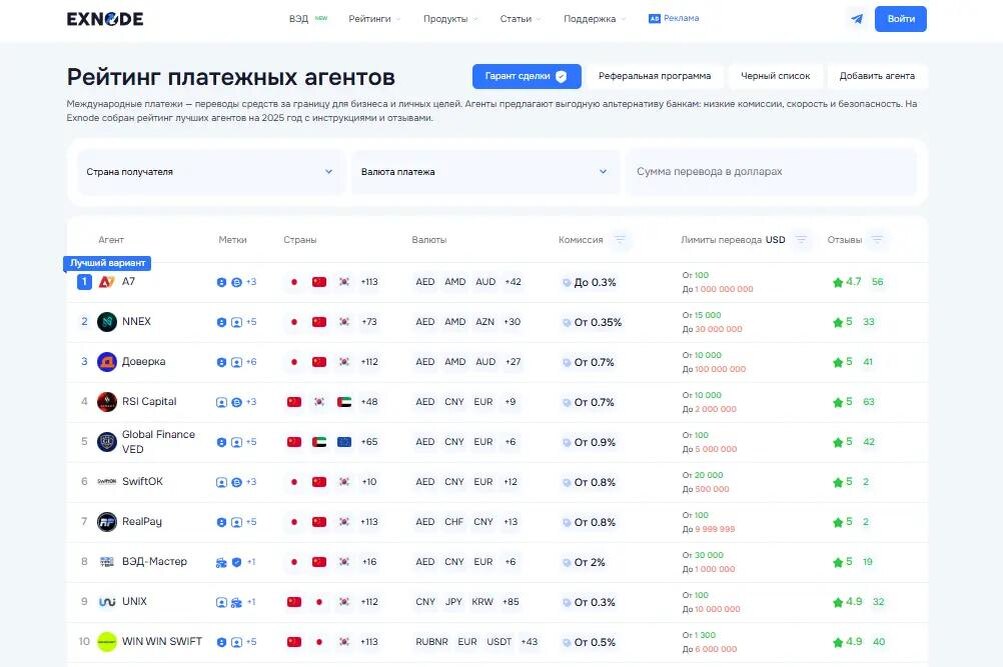Expand the Статьи menu
1003x667 pixels.
pos(521,19)
